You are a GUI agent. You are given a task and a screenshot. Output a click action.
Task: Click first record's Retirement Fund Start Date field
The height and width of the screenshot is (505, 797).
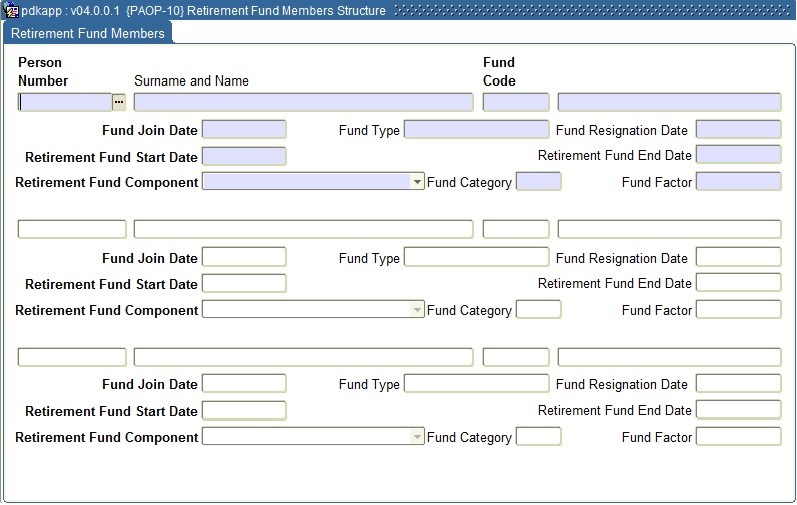[244, 156]
